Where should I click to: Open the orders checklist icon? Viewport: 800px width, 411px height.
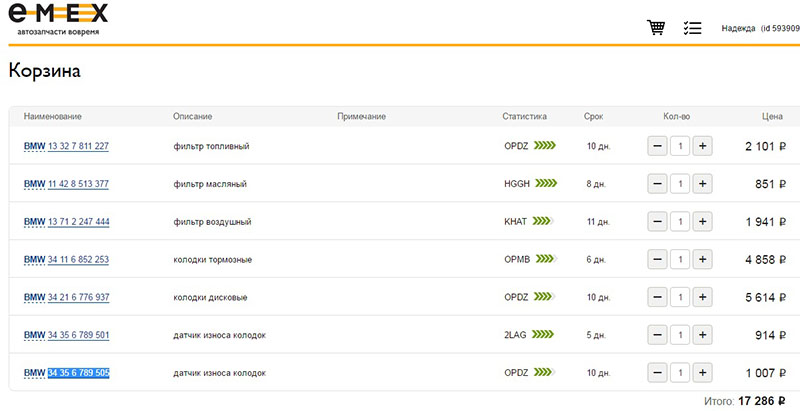[692, 28]
